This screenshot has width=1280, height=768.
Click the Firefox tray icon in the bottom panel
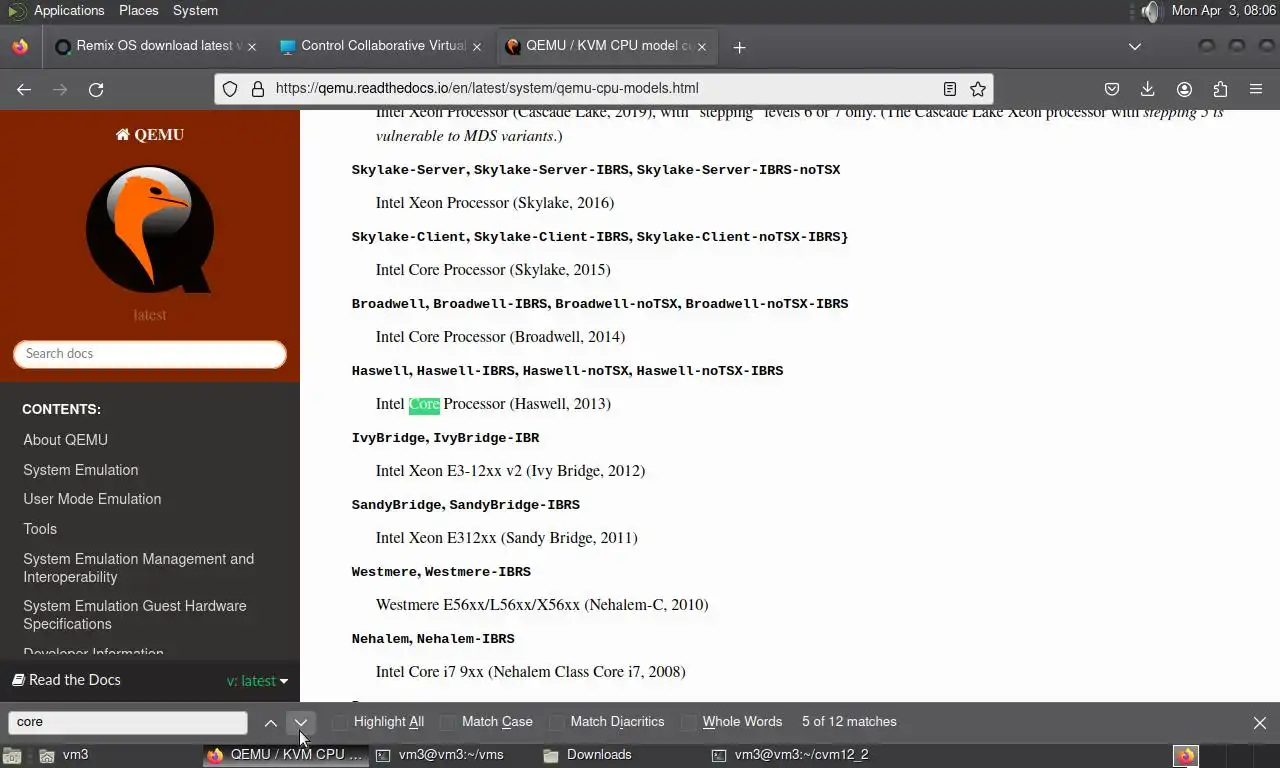(x=1185, y=755)
